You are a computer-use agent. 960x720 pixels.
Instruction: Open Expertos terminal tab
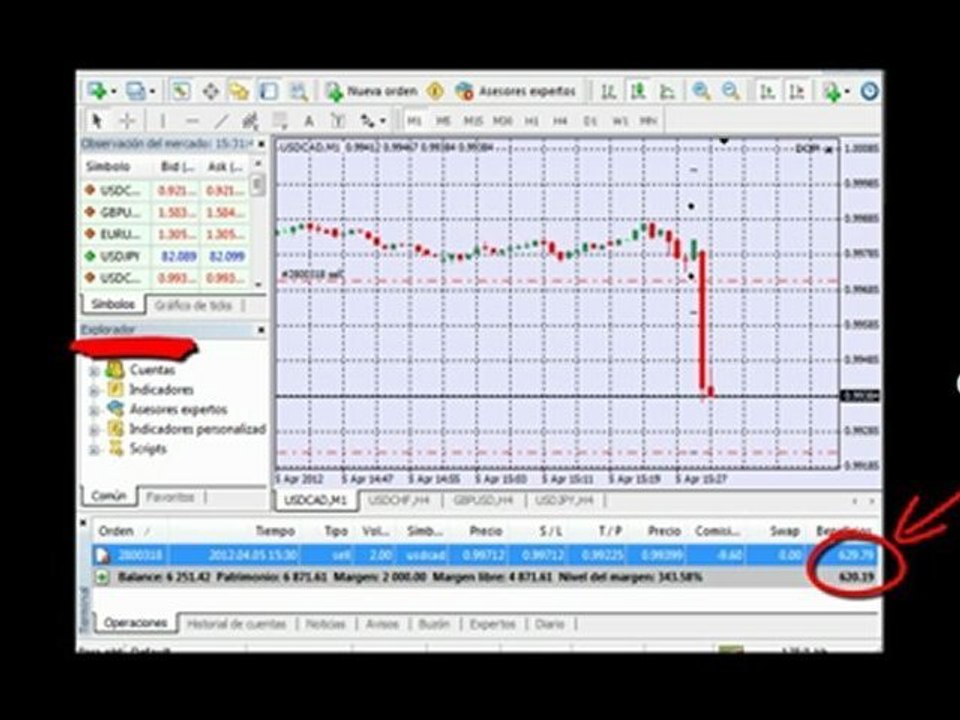(x=493, y=624)
